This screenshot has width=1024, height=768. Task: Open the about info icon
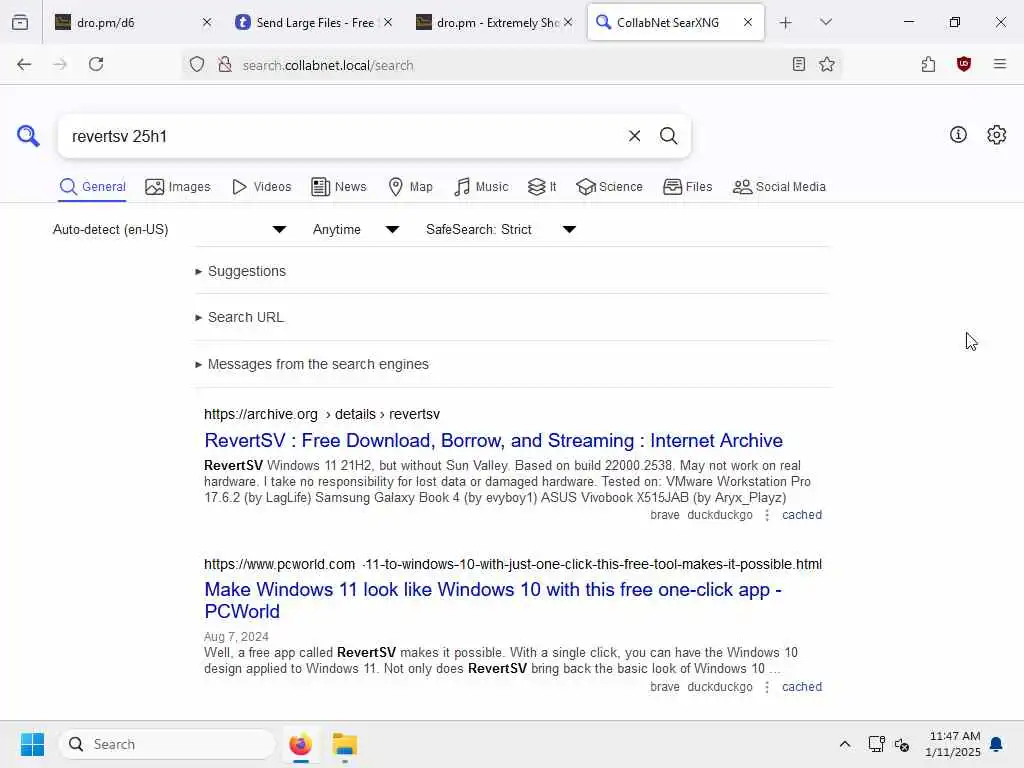coord(958,135)
